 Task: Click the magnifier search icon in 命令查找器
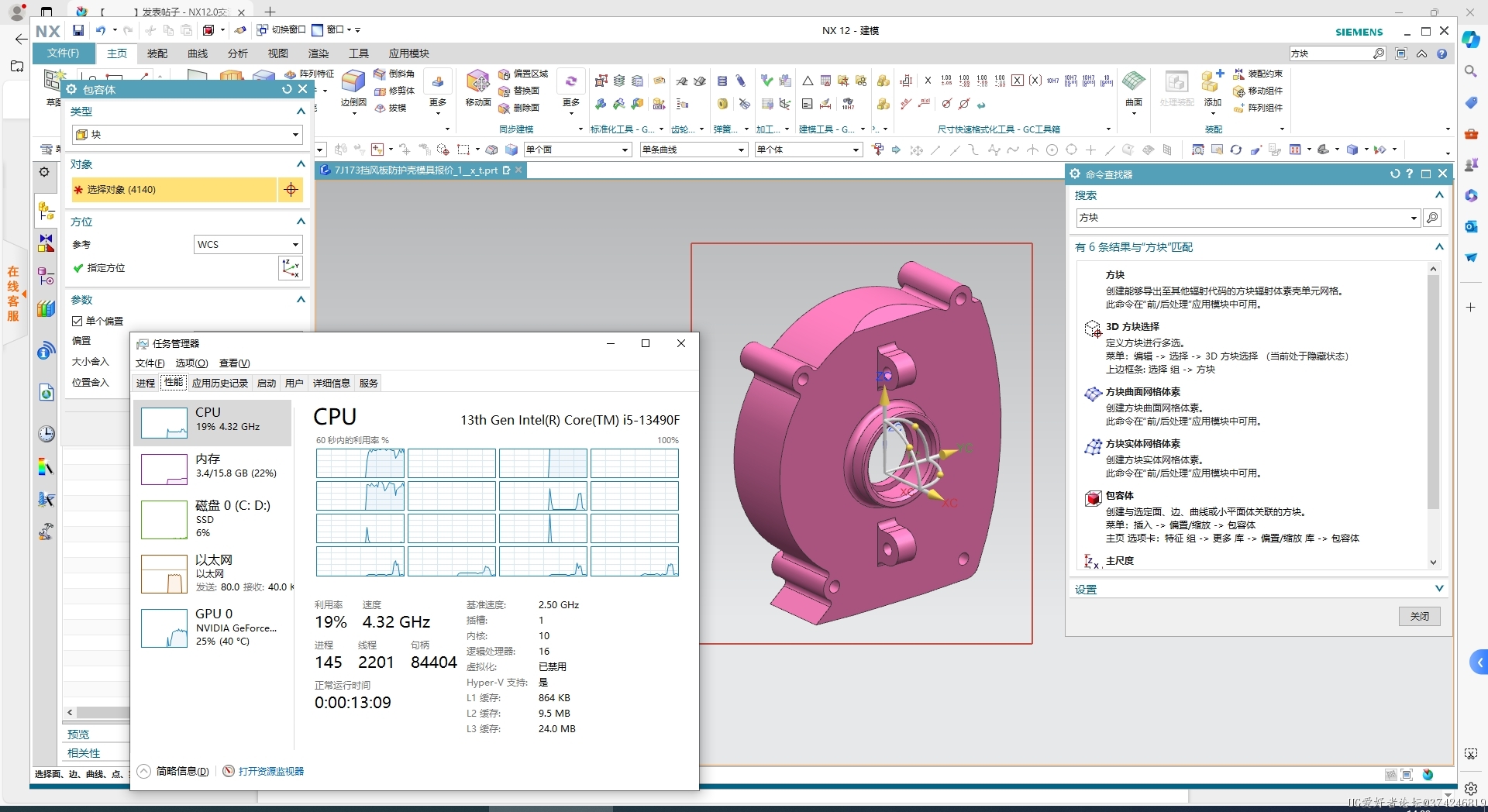click(x=1432, y=218)
